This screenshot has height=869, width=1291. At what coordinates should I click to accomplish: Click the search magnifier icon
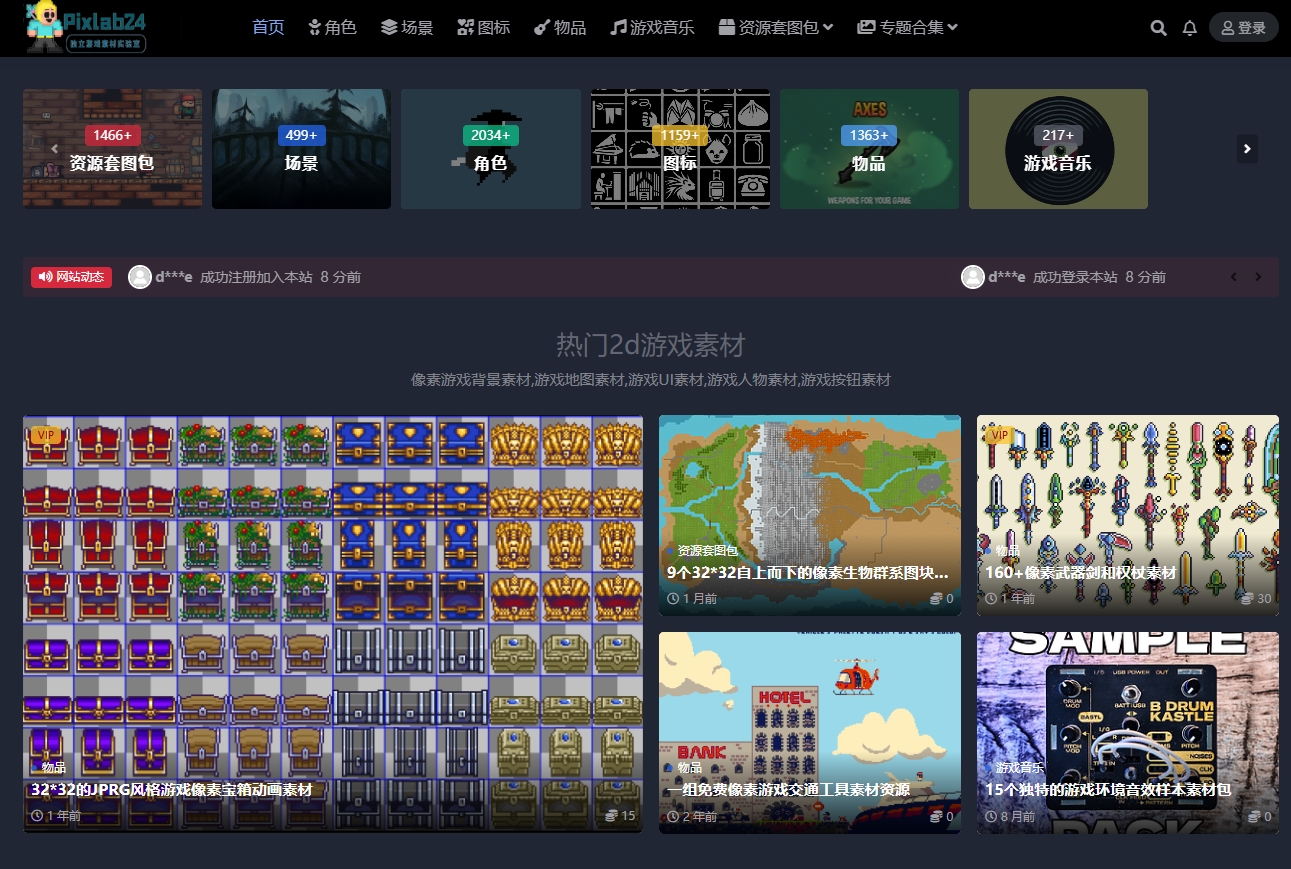[1159, 27]
